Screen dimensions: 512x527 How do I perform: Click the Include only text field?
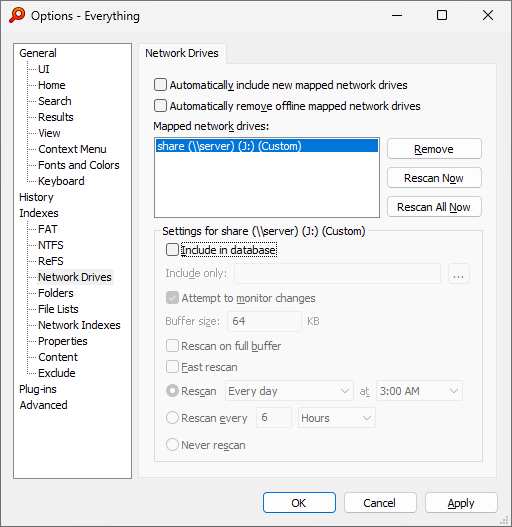[337, 273]
